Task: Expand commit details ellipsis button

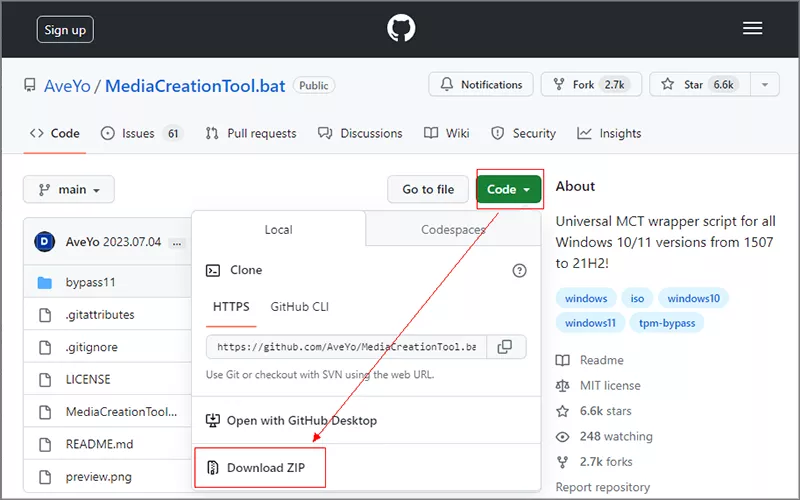Action: click(177, 243)
